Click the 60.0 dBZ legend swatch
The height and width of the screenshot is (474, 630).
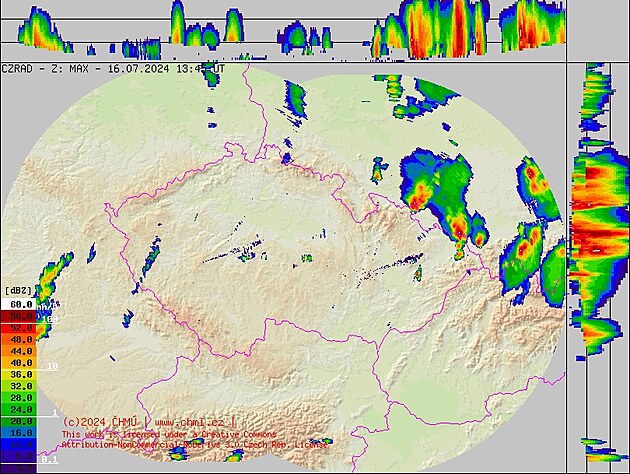click(x=21, y=303)
